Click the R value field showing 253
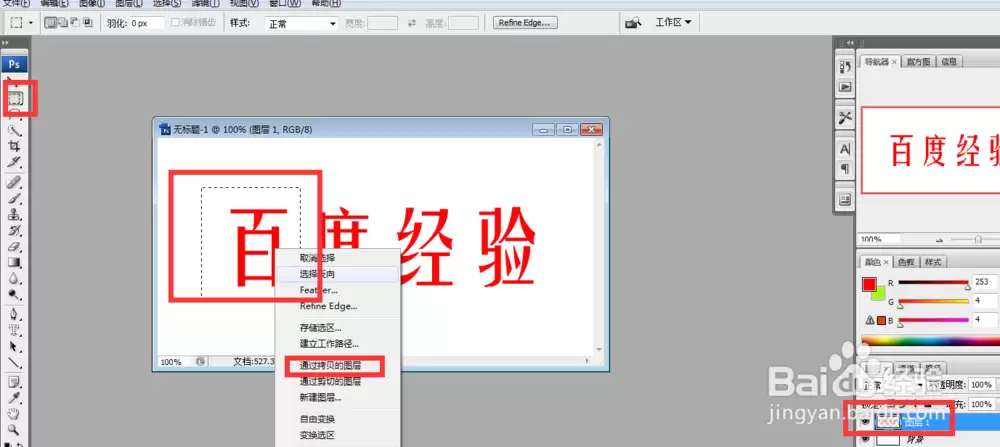The image size is (1000, 447). pos(985,282)
